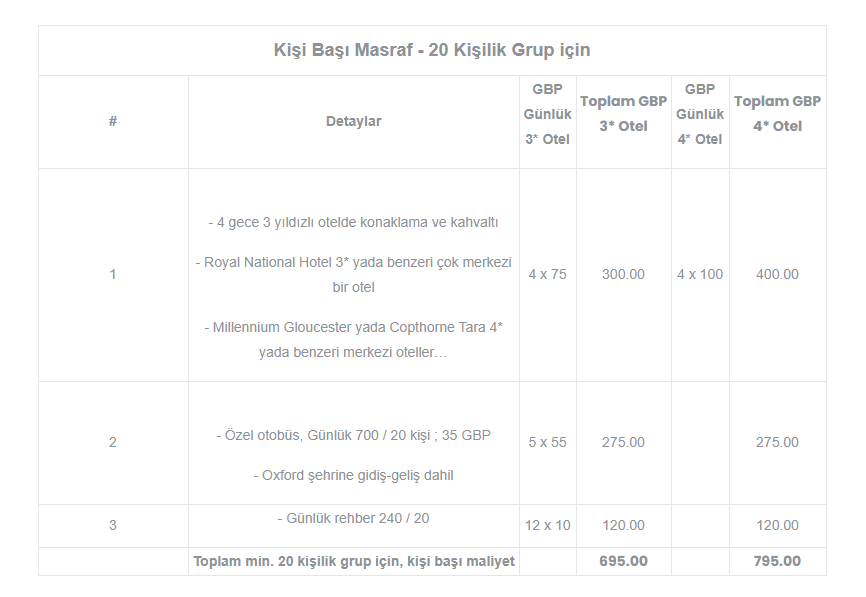Image resolution: width=866 pixels, height=597 pixels.
Task: Click the 4 x 100 daily rate cell
Action: point(700,274)
